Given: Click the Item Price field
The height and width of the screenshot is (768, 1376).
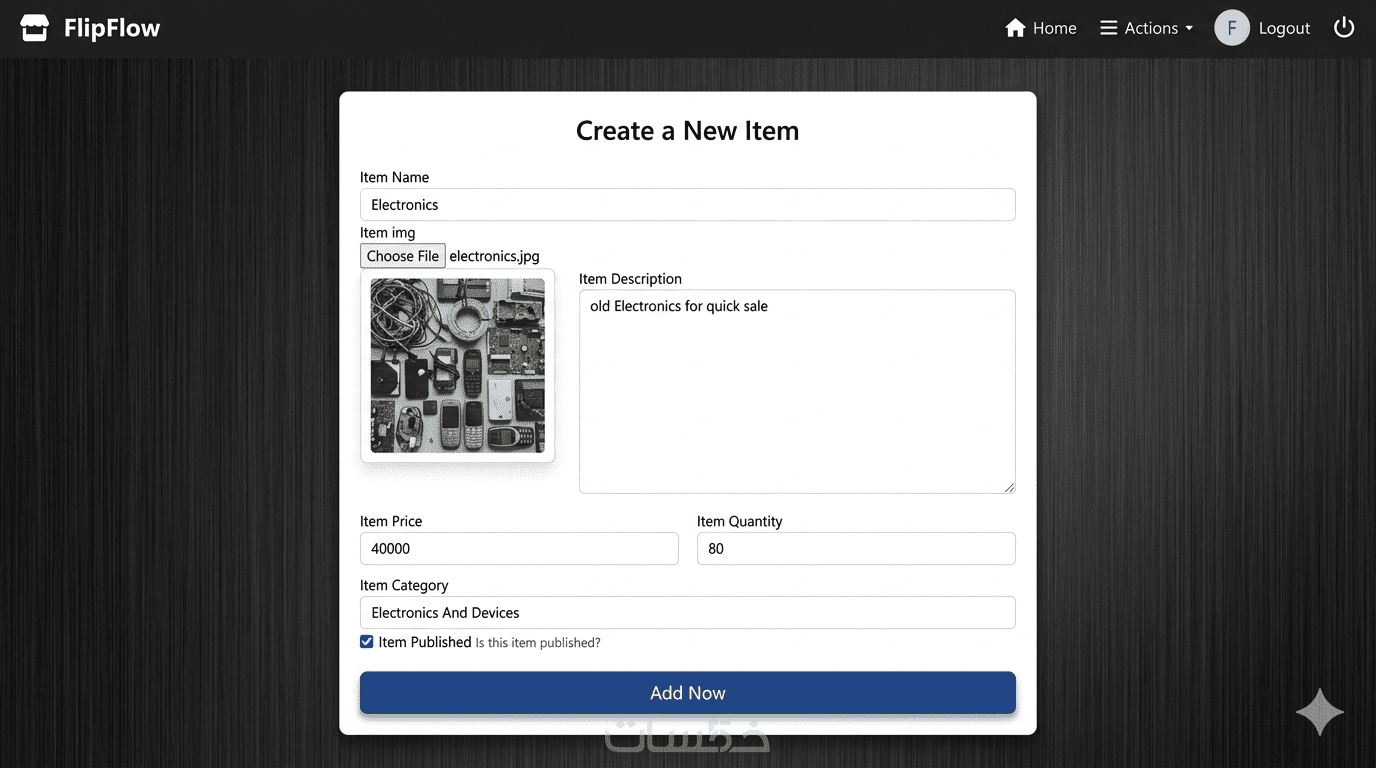Looking at the screenshot, I should coord(519,549).
